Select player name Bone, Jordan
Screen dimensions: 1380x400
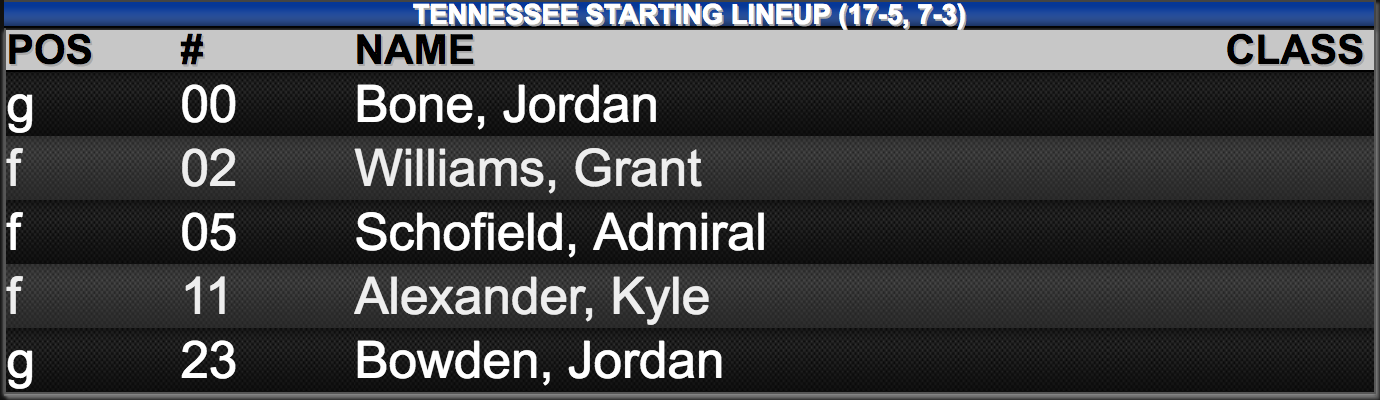pyautogui.click(x=506, y=106)
